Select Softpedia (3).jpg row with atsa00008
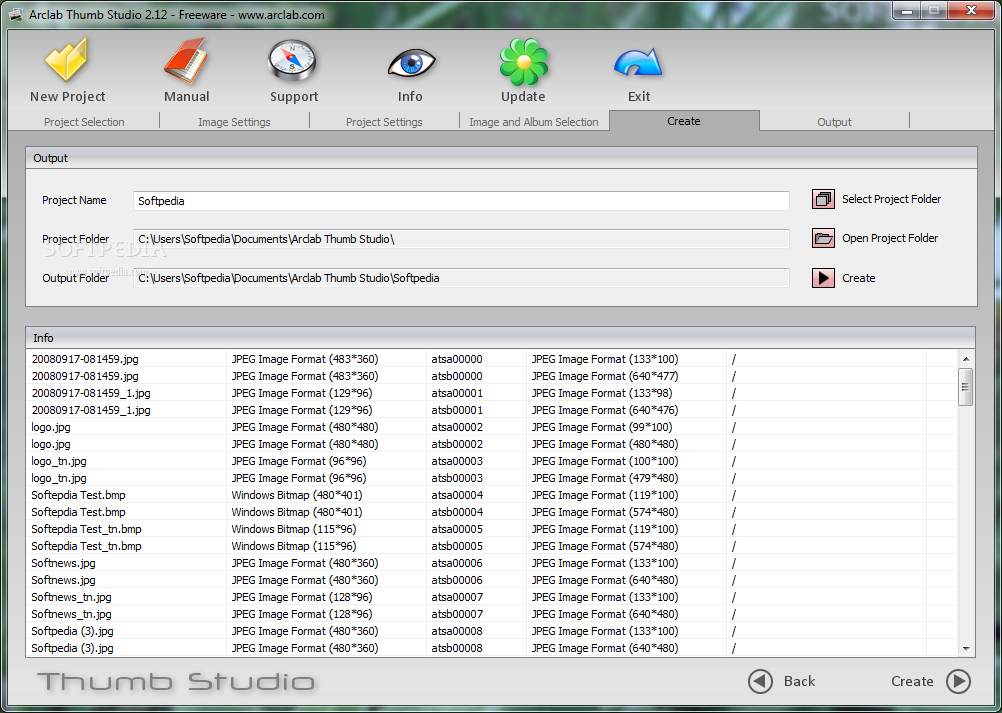 (x=492, y=631)
